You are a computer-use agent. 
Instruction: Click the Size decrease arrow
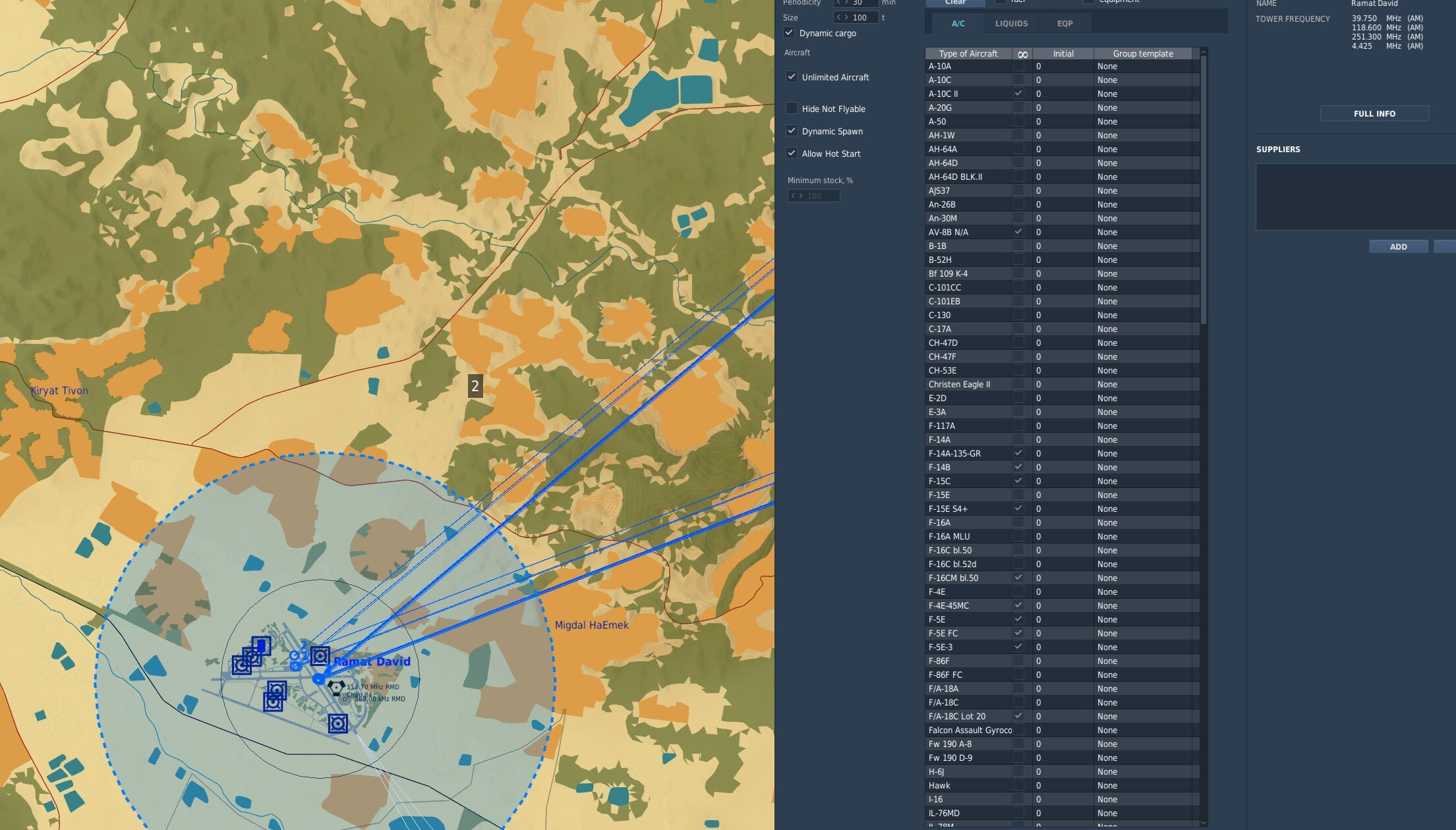[x=838, y=18]
